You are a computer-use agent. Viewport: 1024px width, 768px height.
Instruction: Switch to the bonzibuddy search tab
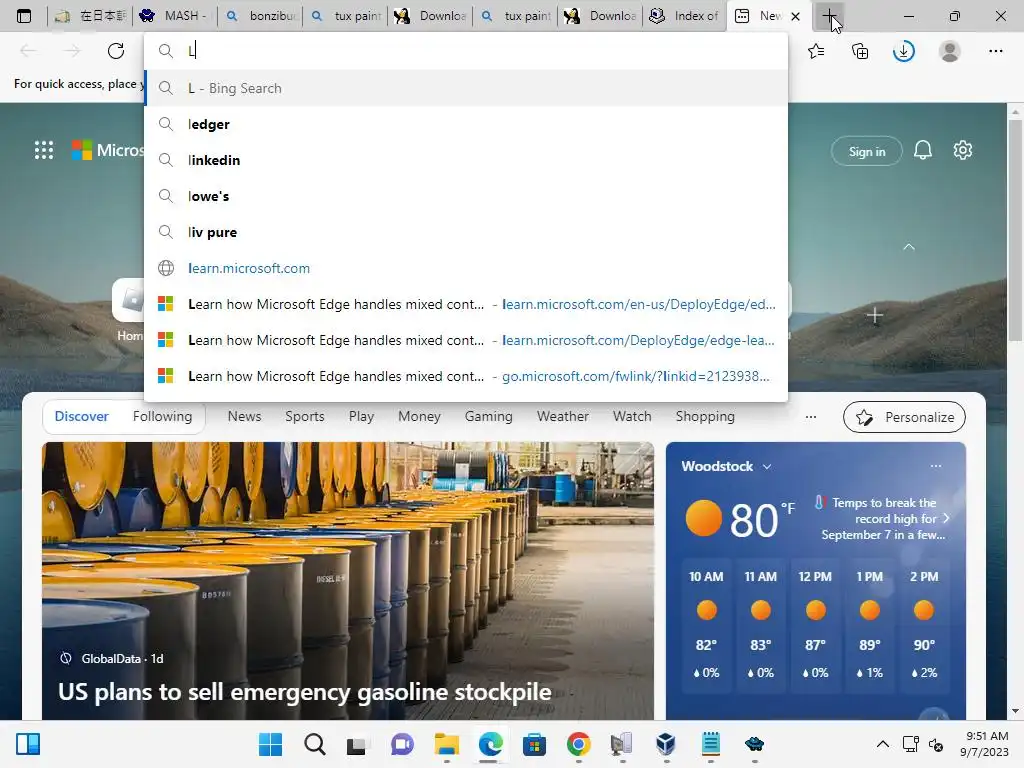click(x=261, y=16)
